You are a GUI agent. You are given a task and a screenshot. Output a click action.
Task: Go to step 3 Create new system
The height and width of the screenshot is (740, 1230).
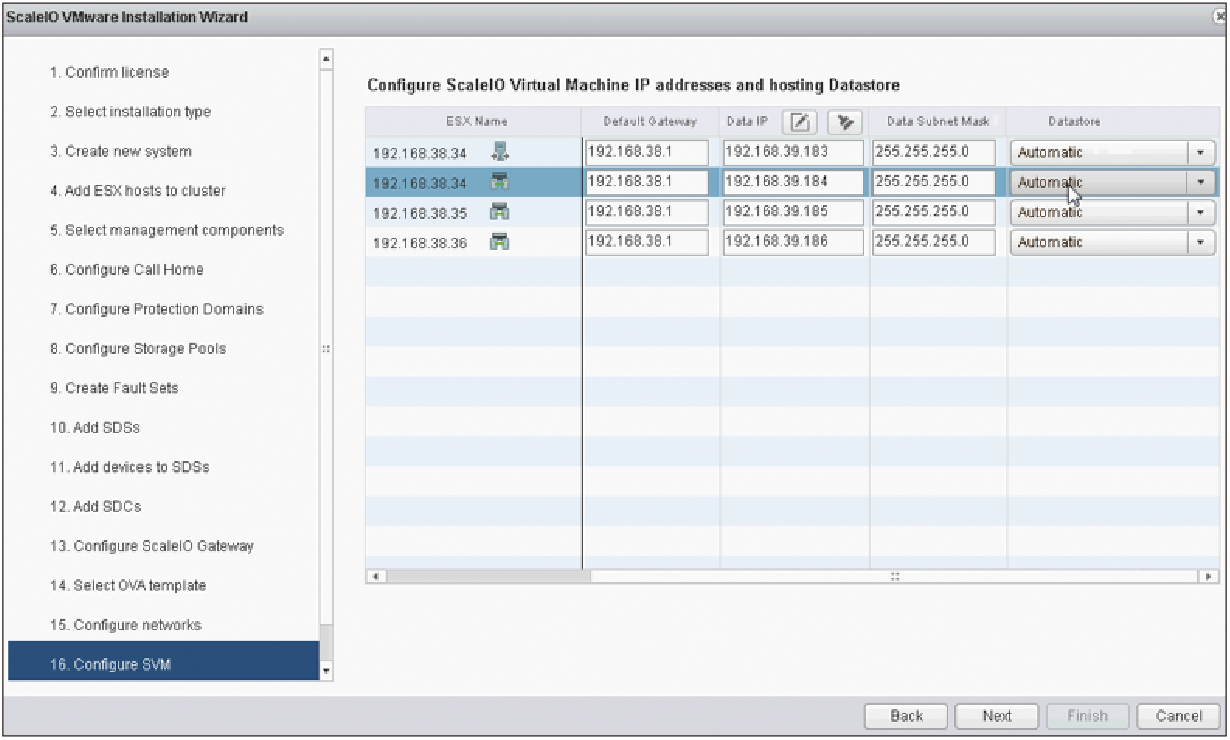pyautogui.click(x=120, y=151)
